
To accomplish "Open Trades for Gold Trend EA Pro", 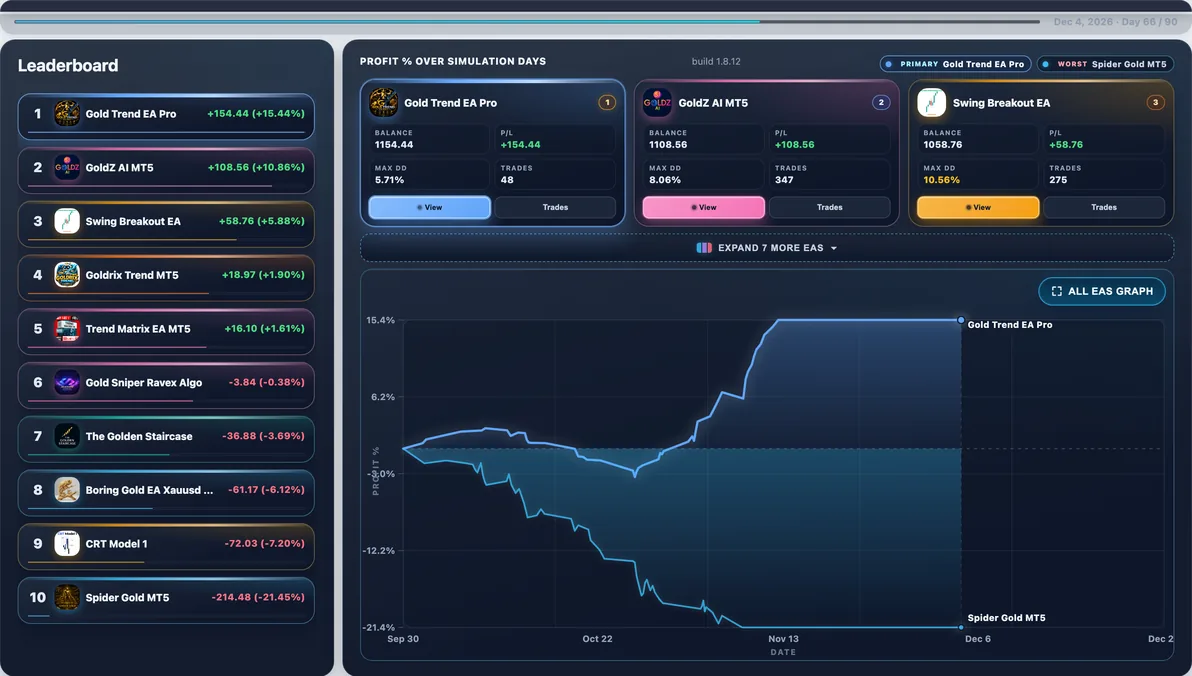I will click(x=555, y=207).
